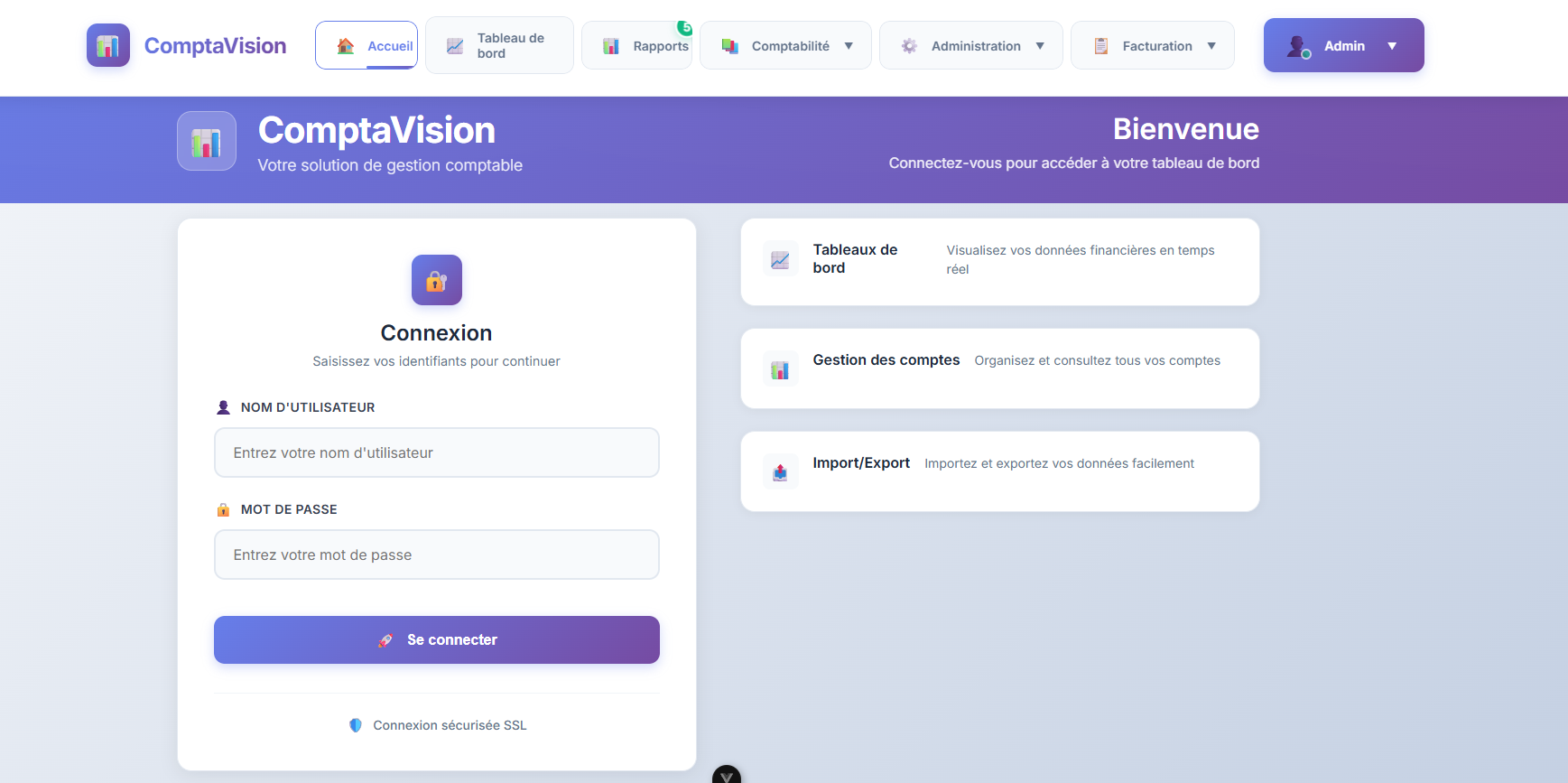Click the SSL shield icon

click(x=356, y=725)
